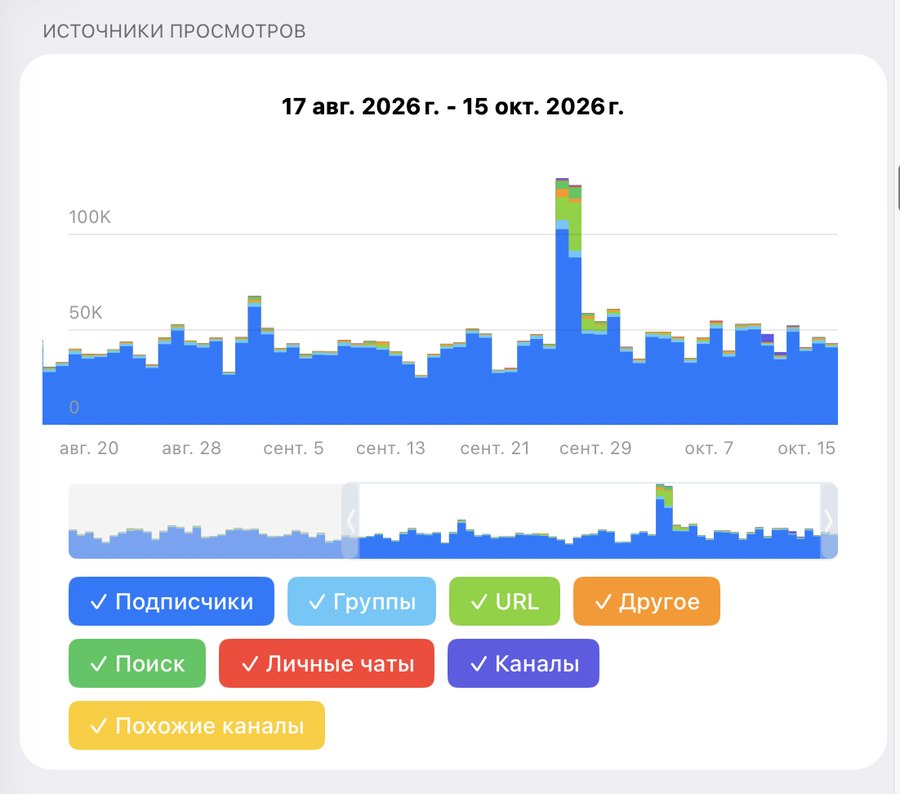Grab the left range selector handle
Viewport: 900px width, 794px height.
pyautogui.click(x=350, y=521)
